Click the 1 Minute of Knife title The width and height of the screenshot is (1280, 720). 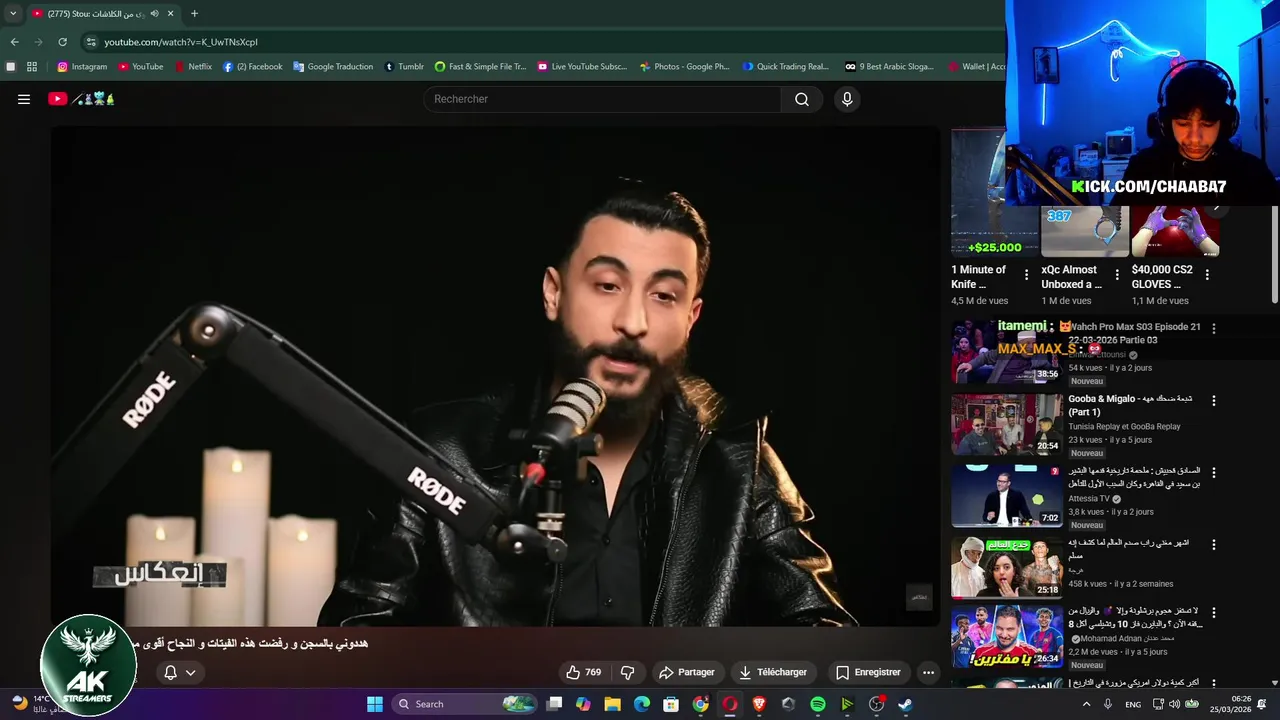tap(979, 277)
